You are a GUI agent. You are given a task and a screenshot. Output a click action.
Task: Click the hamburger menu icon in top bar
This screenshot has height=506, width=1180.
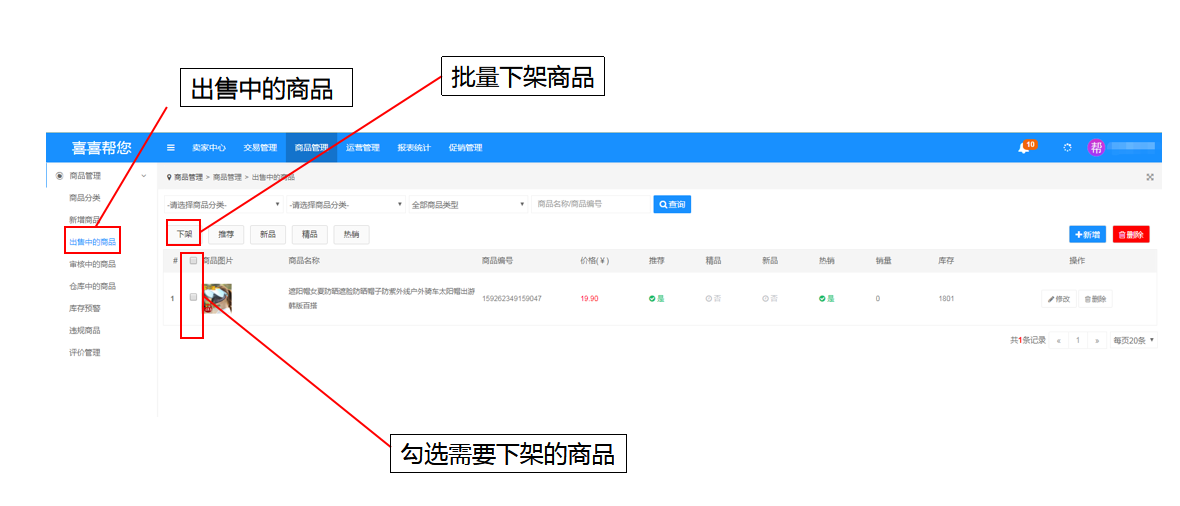tap(171, 148)
